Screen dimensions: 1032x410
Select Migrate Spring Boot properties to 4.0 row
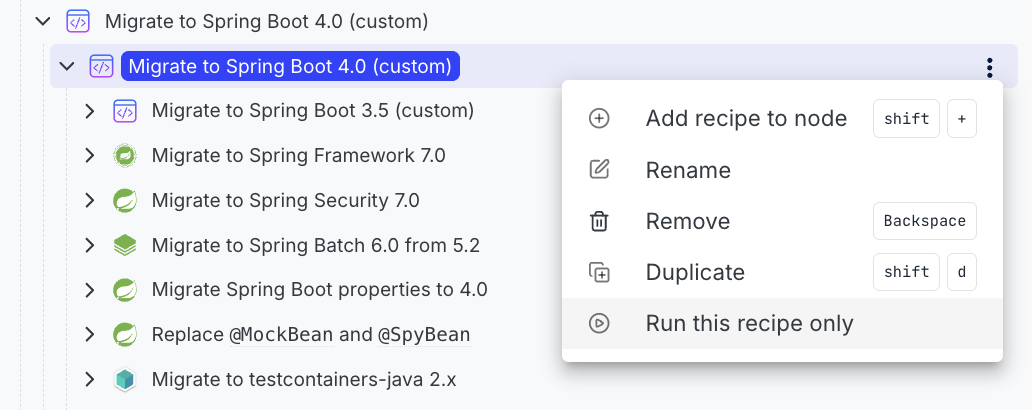click(319, 290)
